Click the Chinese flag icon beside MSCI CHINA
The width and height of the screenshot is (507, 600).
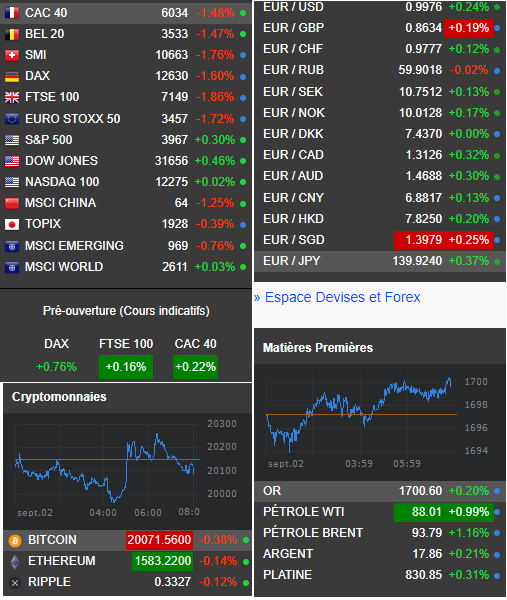tap(12, 203)
